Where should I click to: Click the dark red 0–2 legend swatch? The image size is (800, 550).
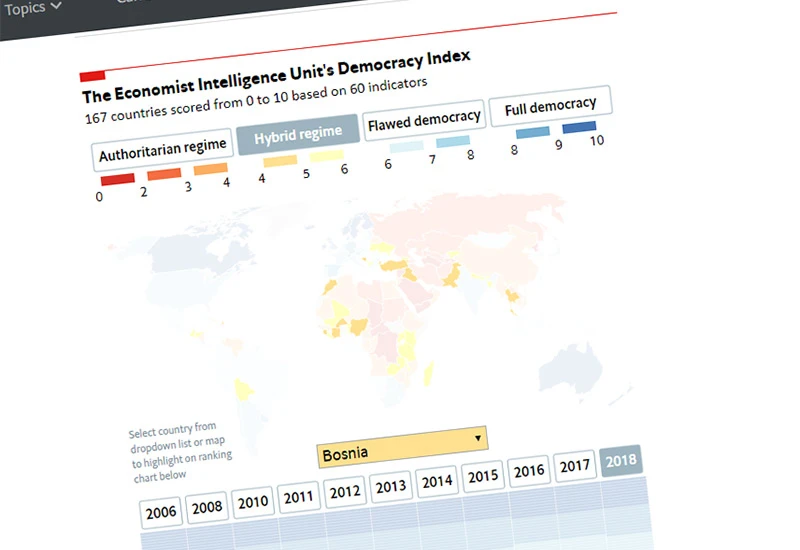(118, 179)
